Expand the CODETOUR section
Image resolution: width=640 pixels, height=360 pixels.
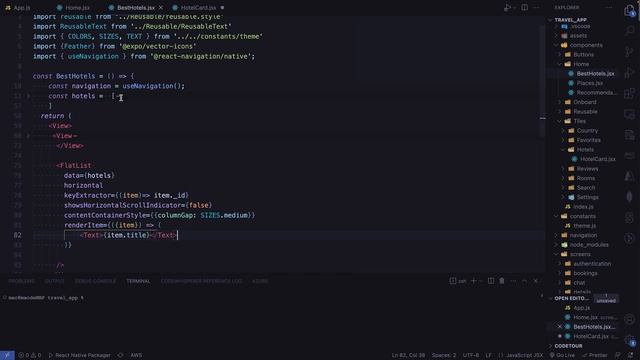tap(568, 346)
